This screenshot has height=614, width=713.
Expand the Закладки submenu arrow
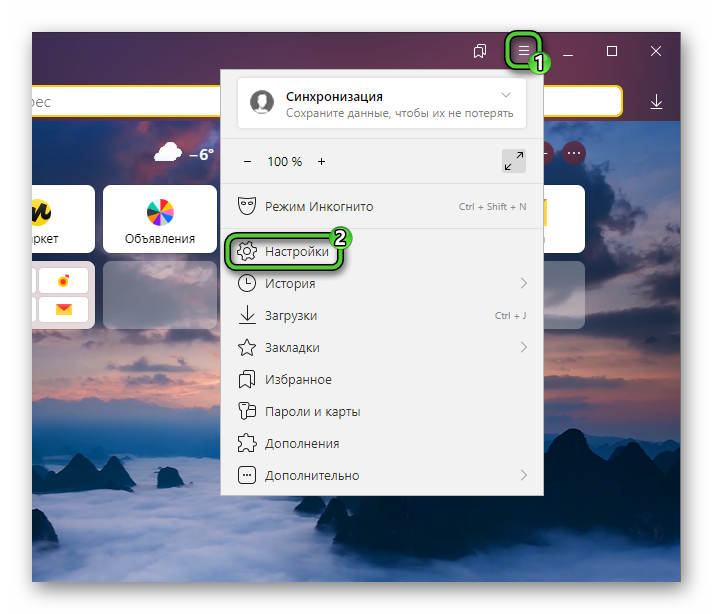(x=523, y=347)
